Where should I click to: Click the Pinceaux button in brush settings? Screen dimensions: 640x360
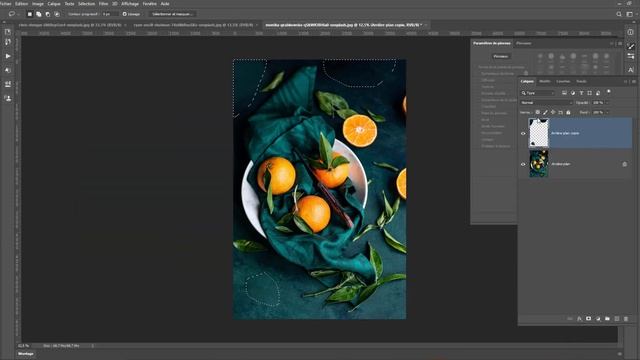tap(501, 56)
